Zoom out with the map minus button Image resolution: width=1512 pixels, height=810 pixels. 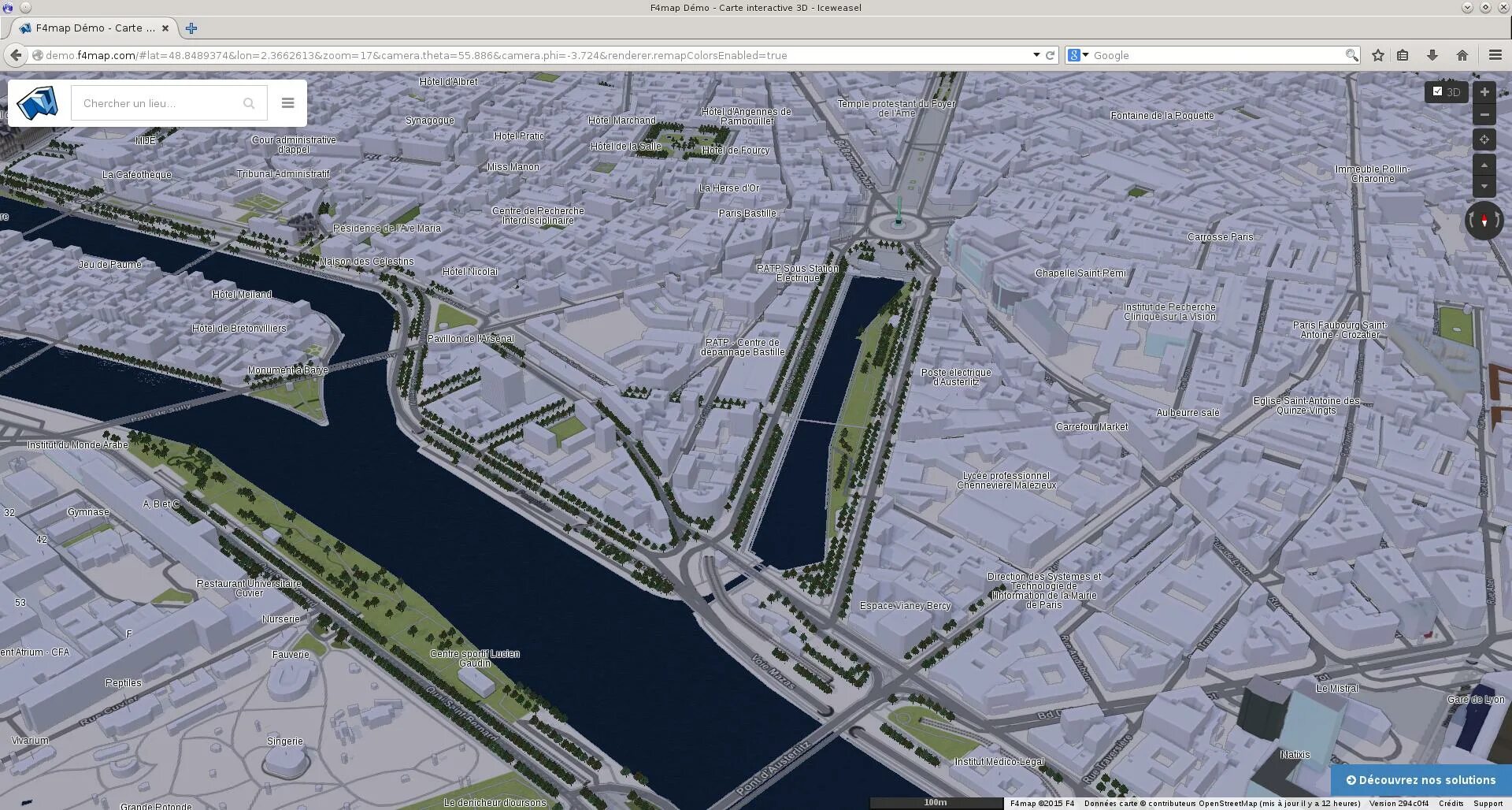(x=1484, y=115)
